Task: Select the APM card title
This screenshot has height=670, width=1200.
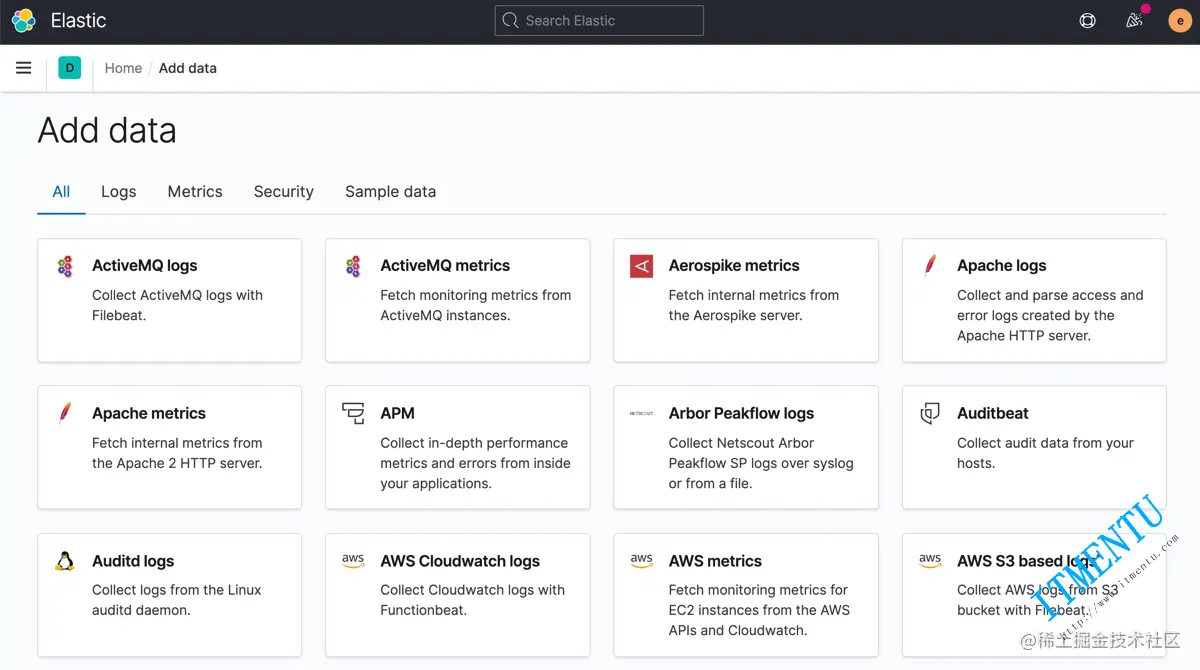Action: (397, 413)
